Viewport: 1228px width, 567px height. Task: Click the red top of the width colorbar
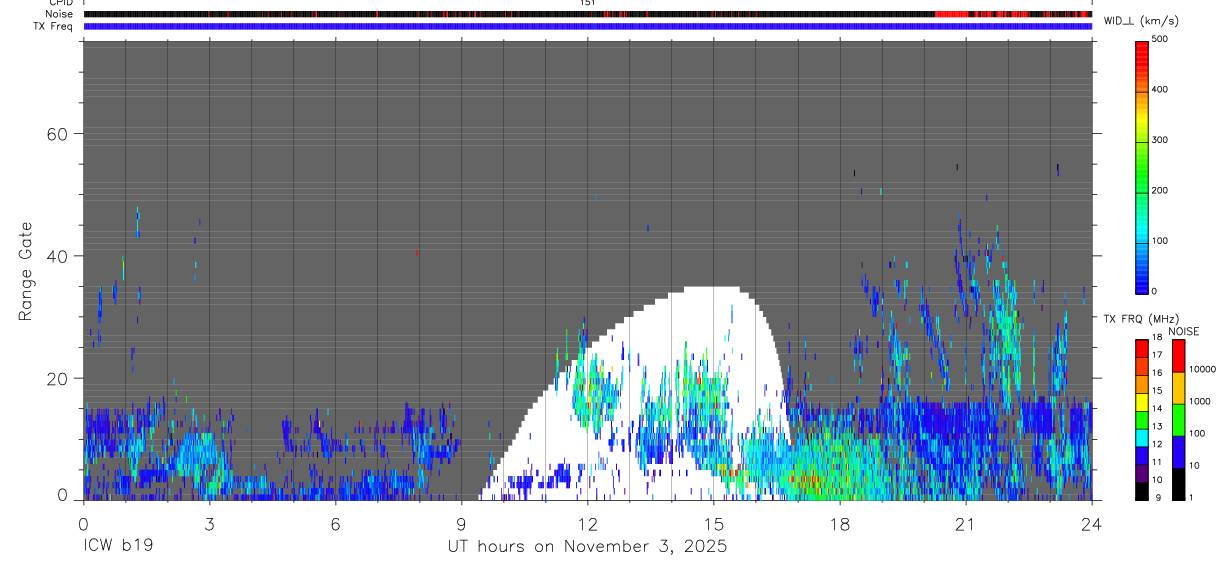click(1142, 50)
